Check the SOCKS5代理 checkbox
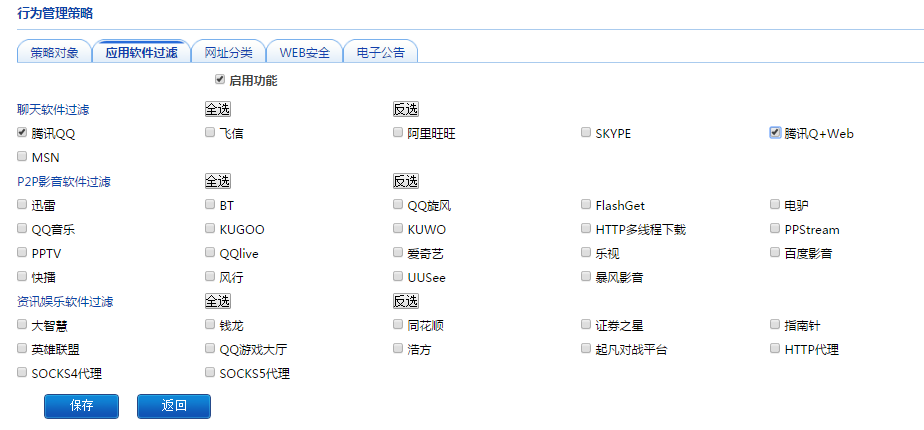 click(210, 372)
